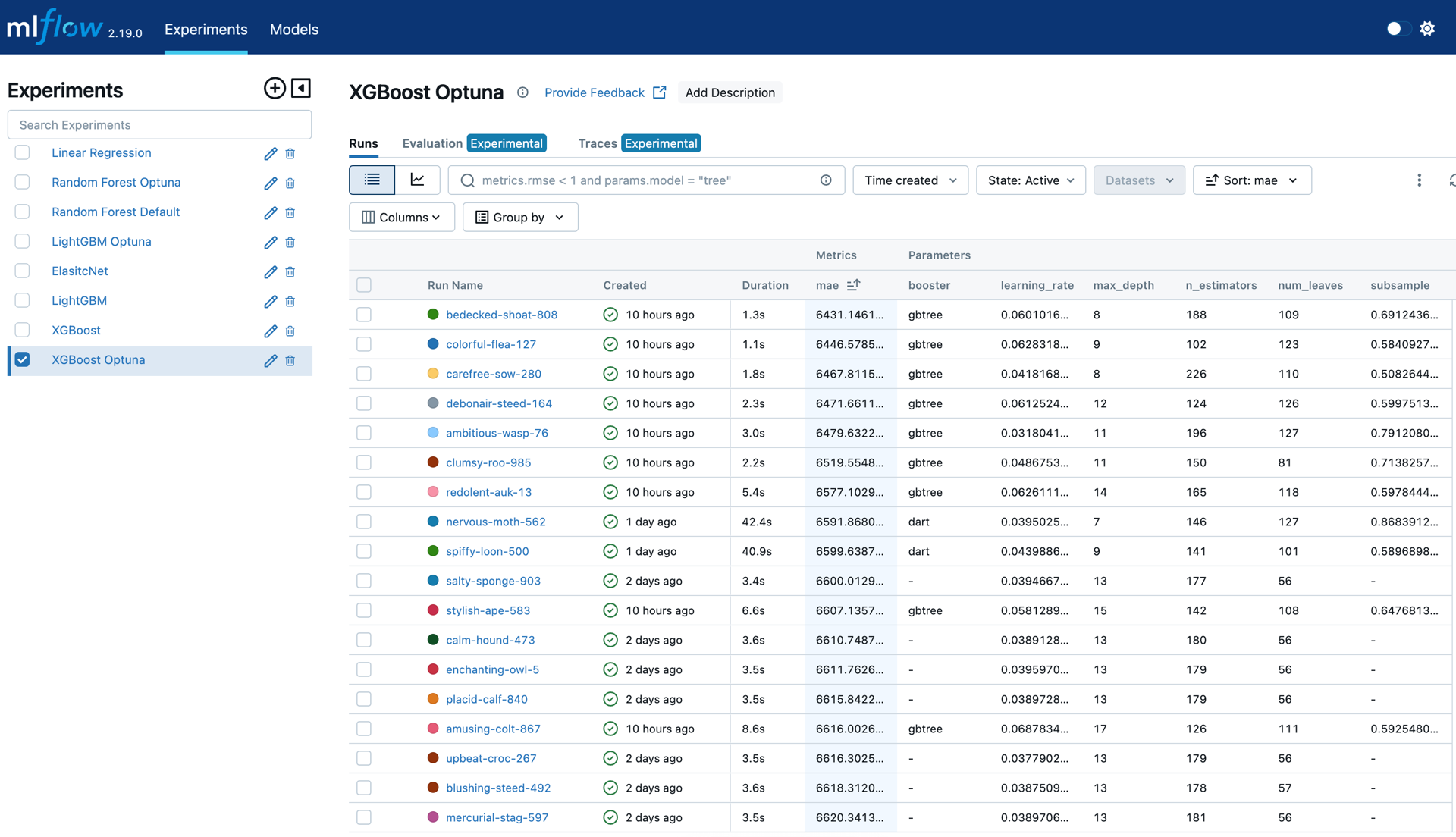
Task: Collapse the experiments sidebar panel
Action: 301,88
